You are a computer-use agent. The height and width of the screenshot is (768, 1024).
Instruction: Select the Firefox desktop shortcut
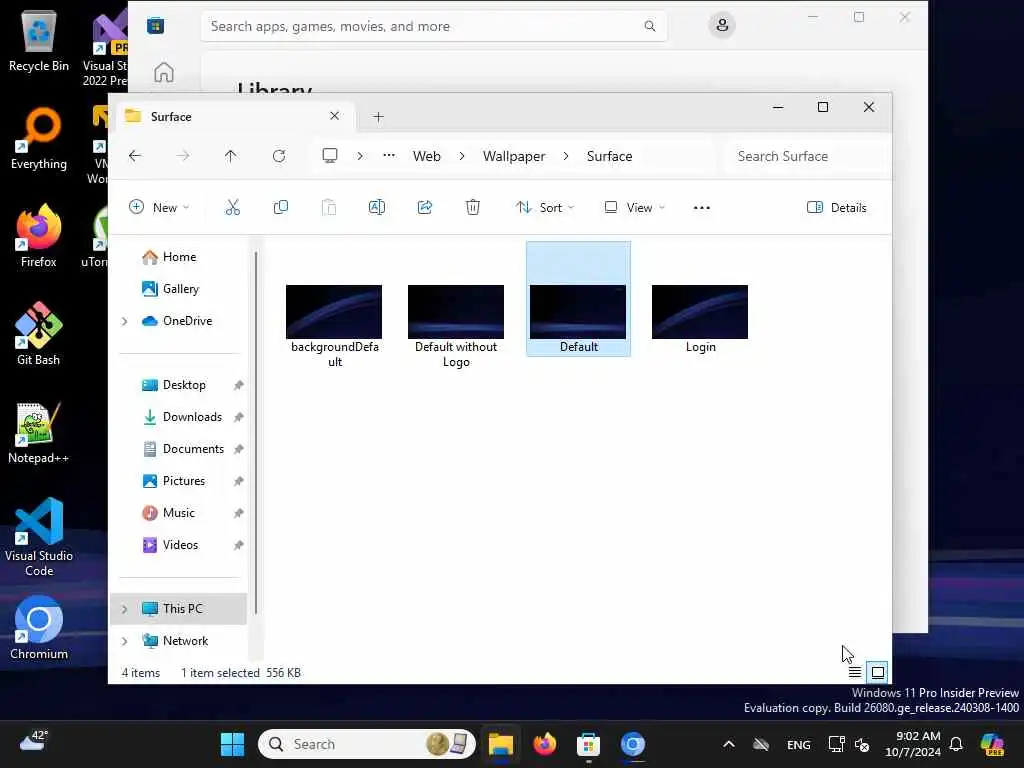39,236
